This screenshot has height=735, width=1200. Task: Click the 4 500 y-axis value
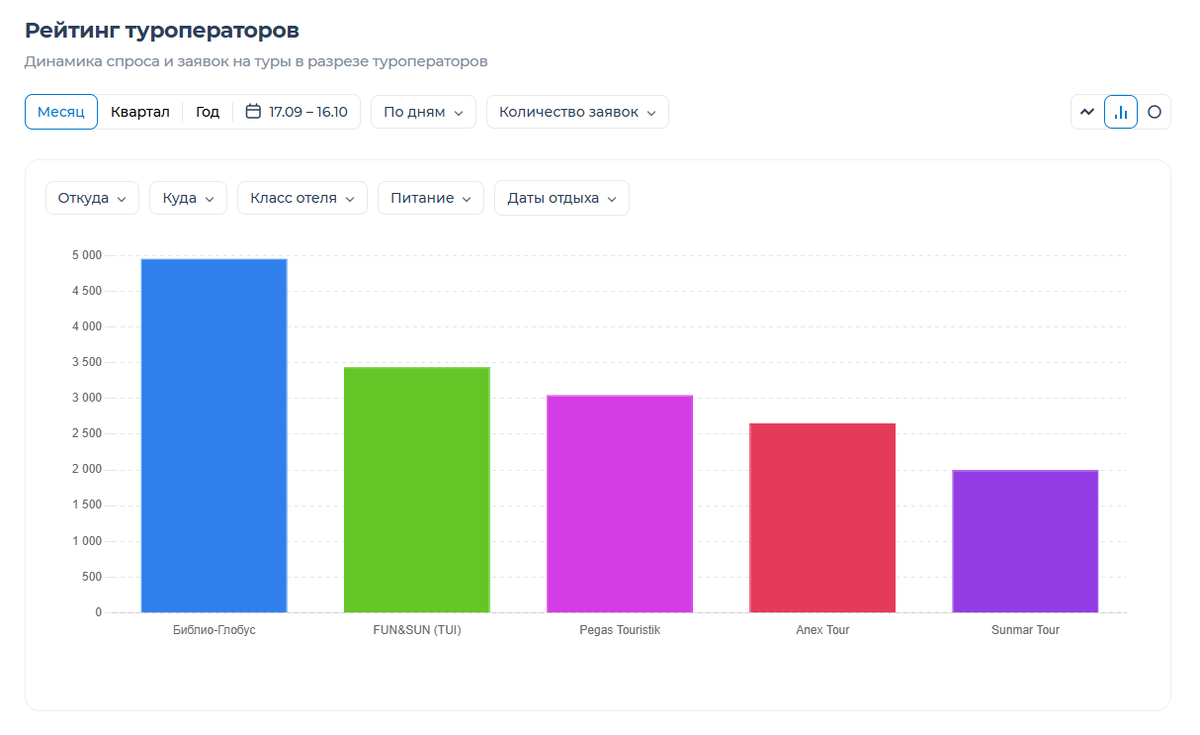click(x=86, y=291)
